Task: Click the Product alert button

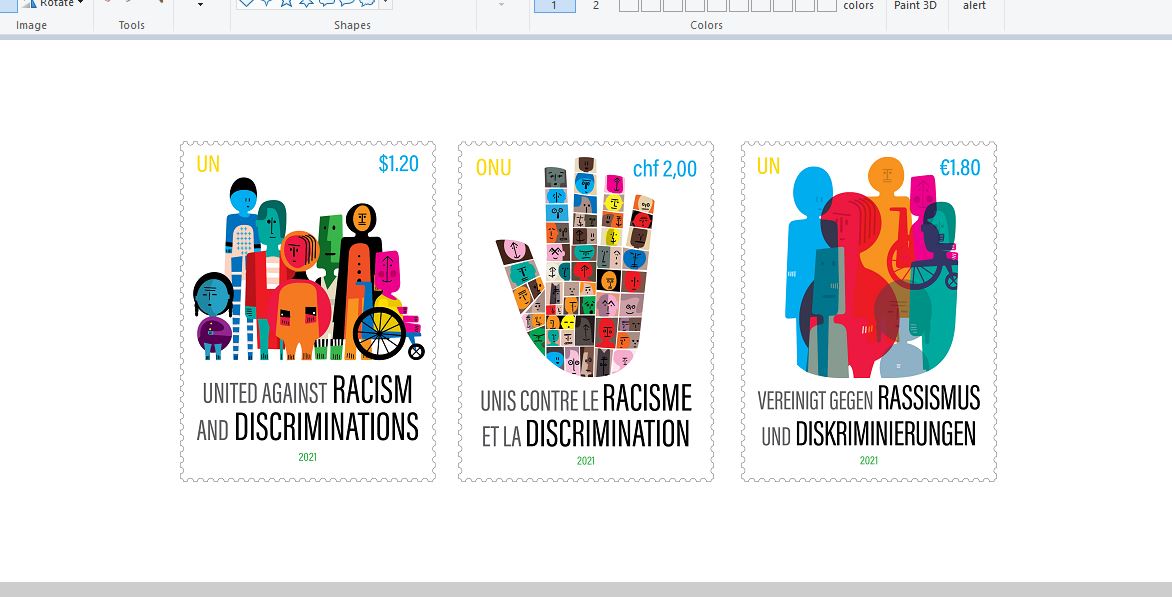Action: (974, 5)
